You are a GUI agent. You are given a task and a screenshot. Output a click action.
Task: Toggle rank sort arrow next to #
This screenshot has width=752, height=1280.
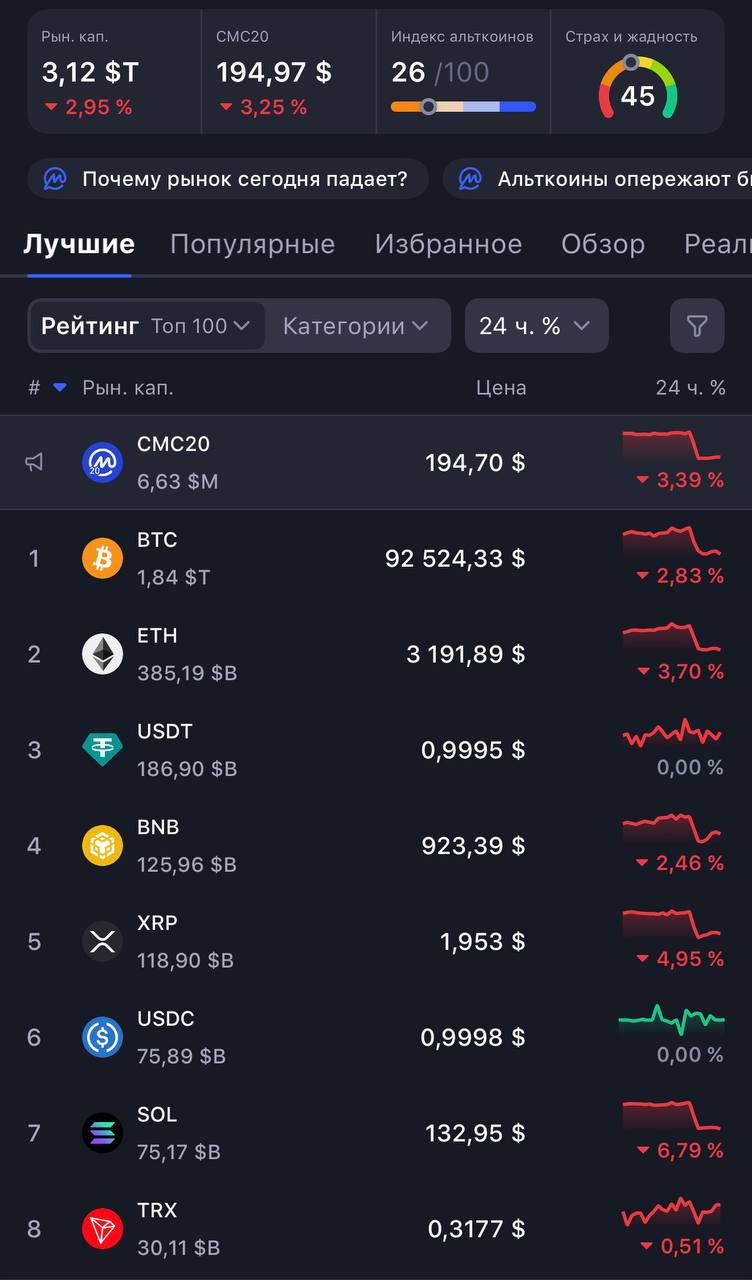click(60, 388)
